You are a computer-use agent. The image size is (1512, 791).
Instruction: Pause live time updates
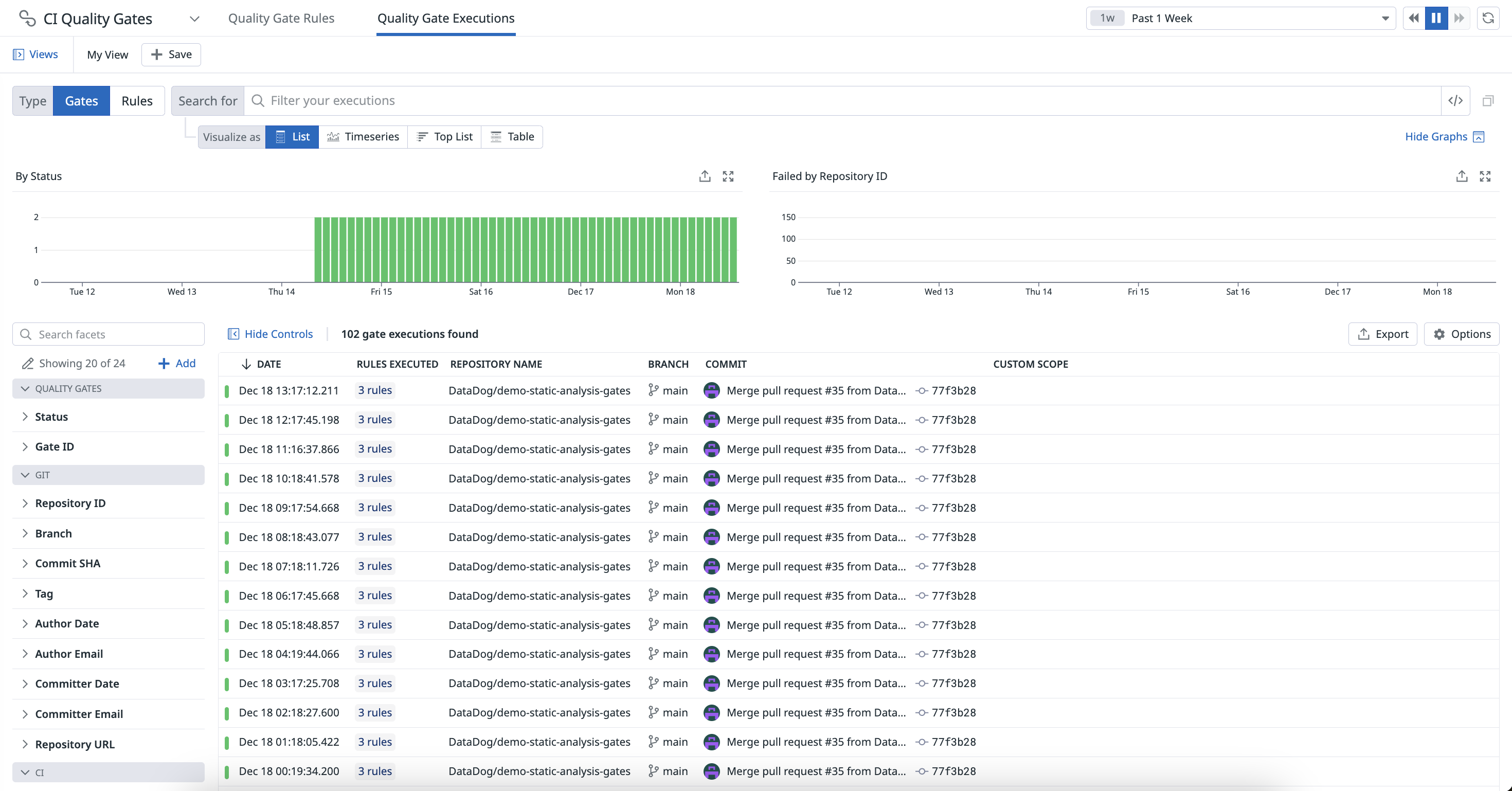tap(1436, 18)
